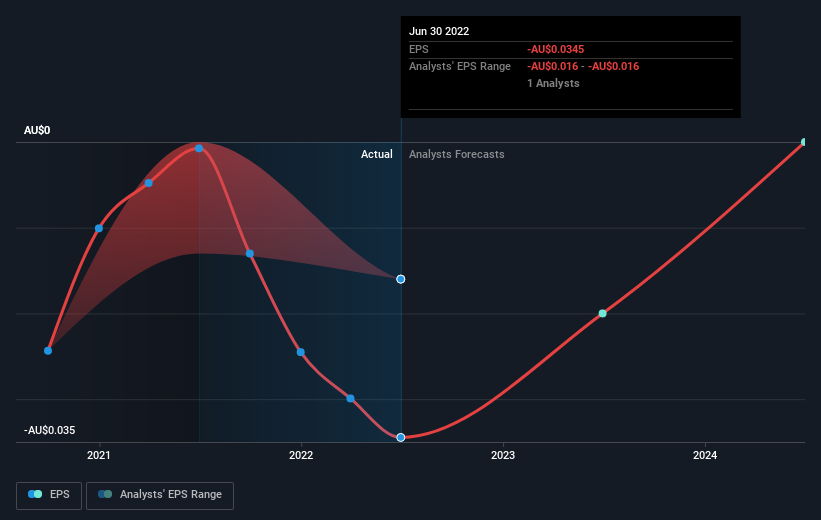
Task: Click the 2024 x-axis label
Action: click(x=705, y=456)
